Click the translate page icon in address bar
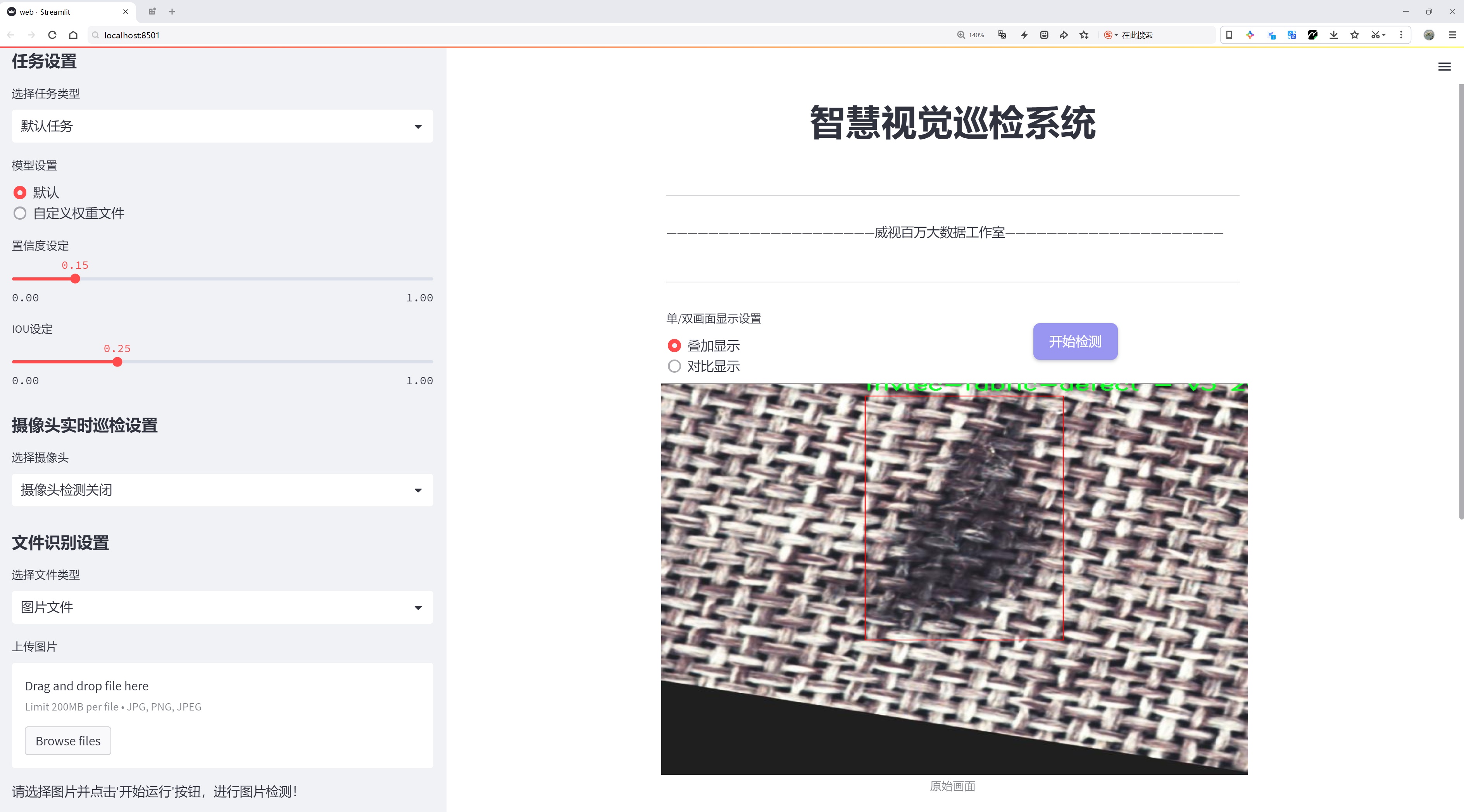 (1002, 35)
